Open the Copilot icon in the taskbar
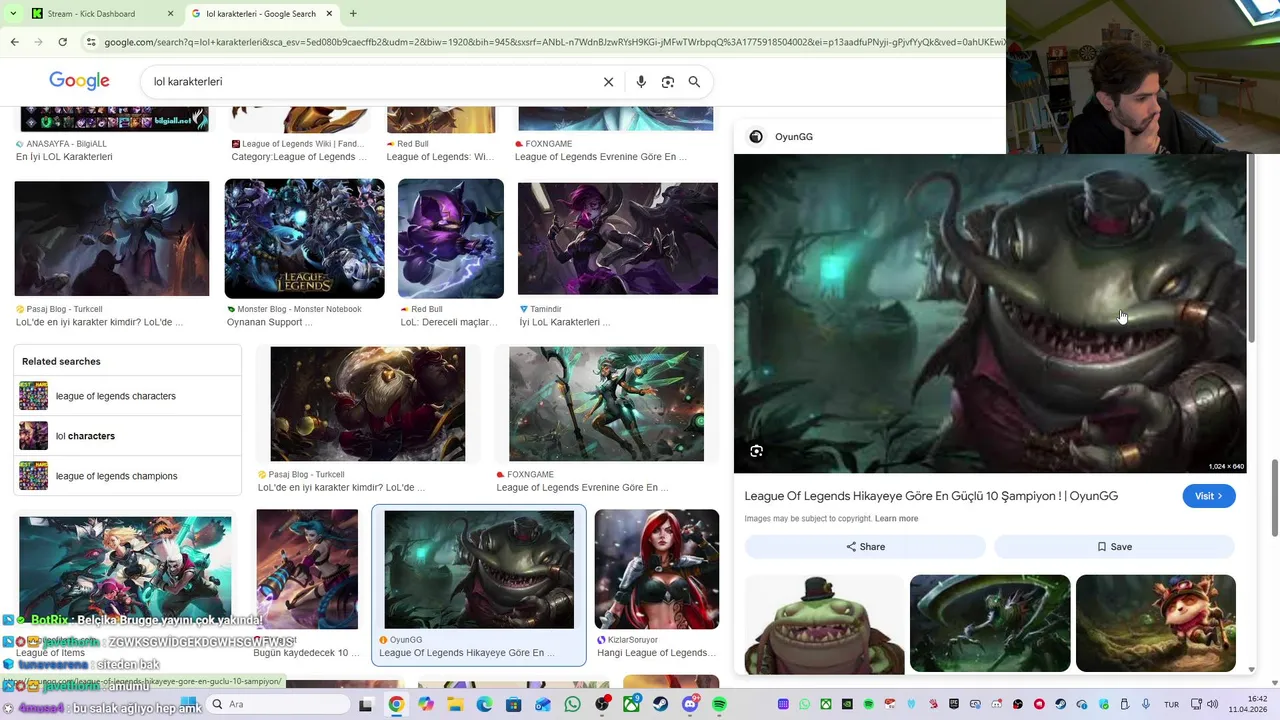 point(426,704)
